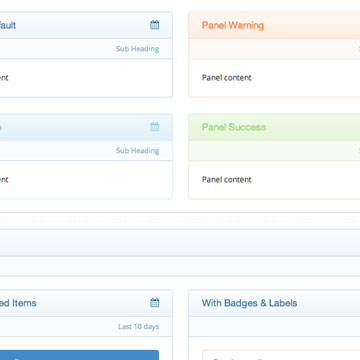Select the Panel Success title

pos(234,127)
